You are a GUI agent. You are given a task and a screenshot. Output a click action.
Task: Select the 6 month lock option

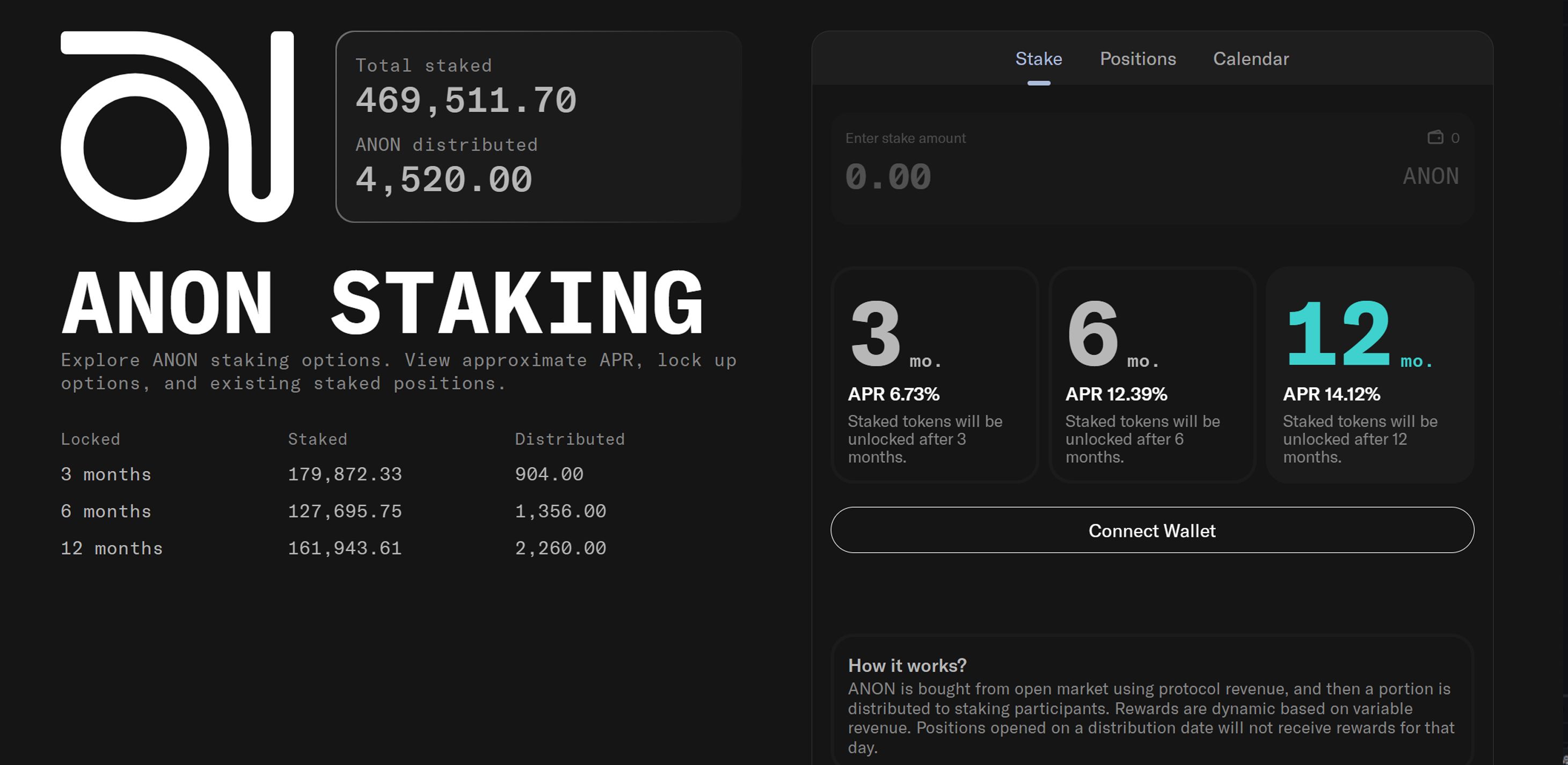pos(1151,375)
